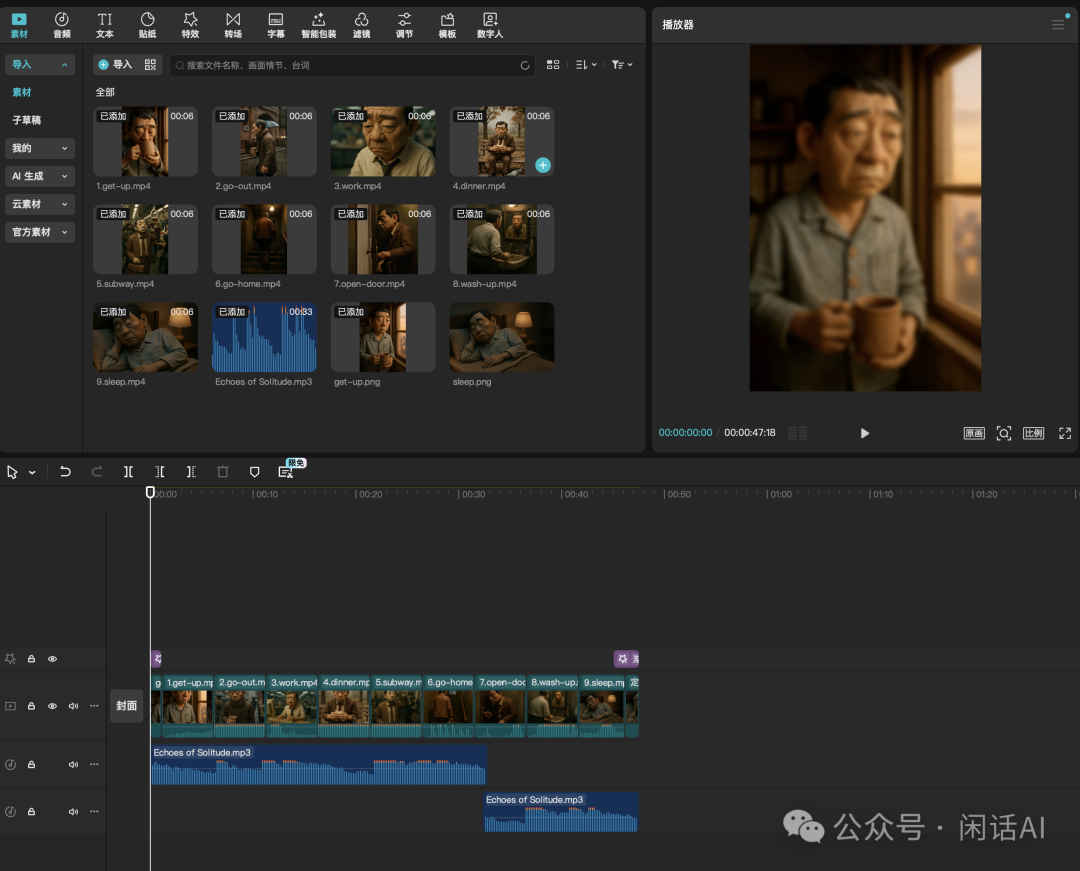Expand the AI 生成 sidebar section
The height and width of the screenshot is (871, 1080).
click(x=40, y=176)
